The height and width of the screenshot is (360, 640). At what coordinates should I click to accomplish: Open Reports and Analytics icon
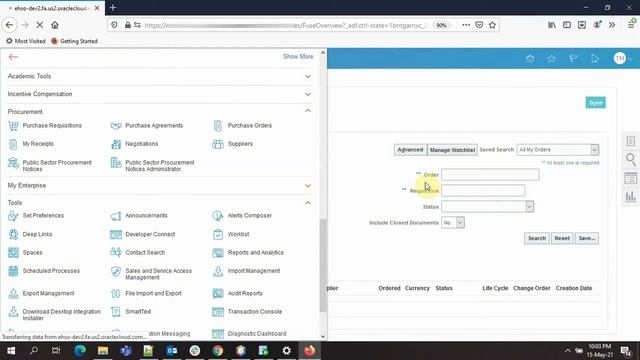pos(218,253)
